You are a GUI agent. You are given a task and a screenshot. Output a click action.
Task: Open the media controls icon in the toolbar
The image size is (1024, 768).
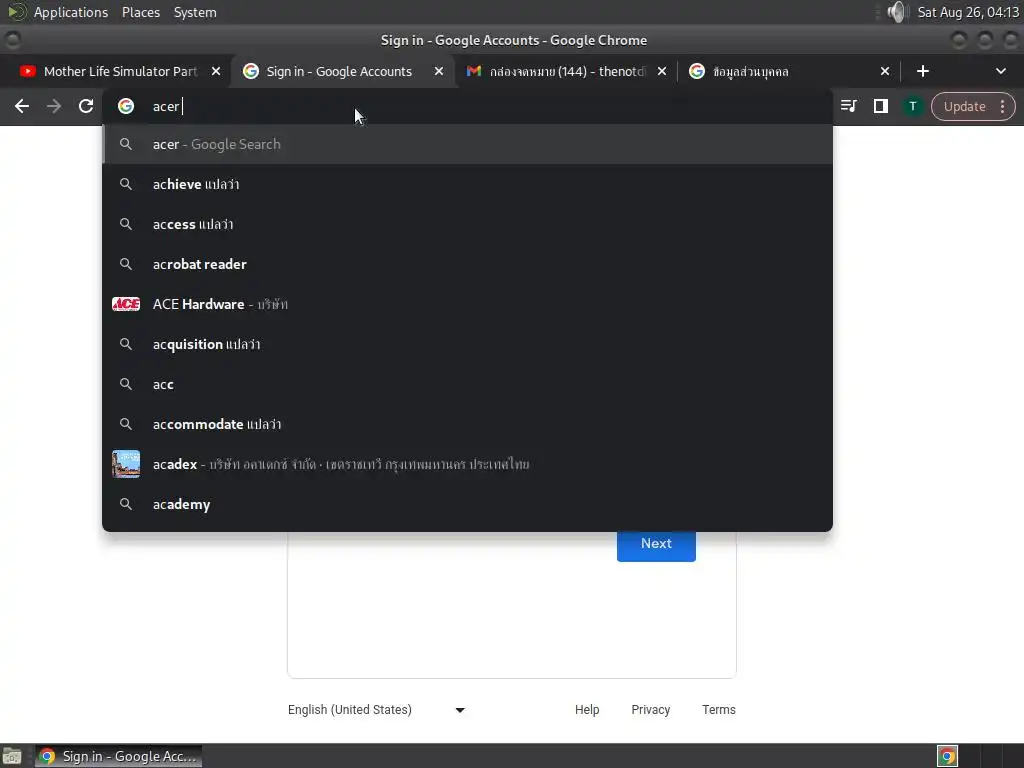pyautogui.click(x=848, y=106)
